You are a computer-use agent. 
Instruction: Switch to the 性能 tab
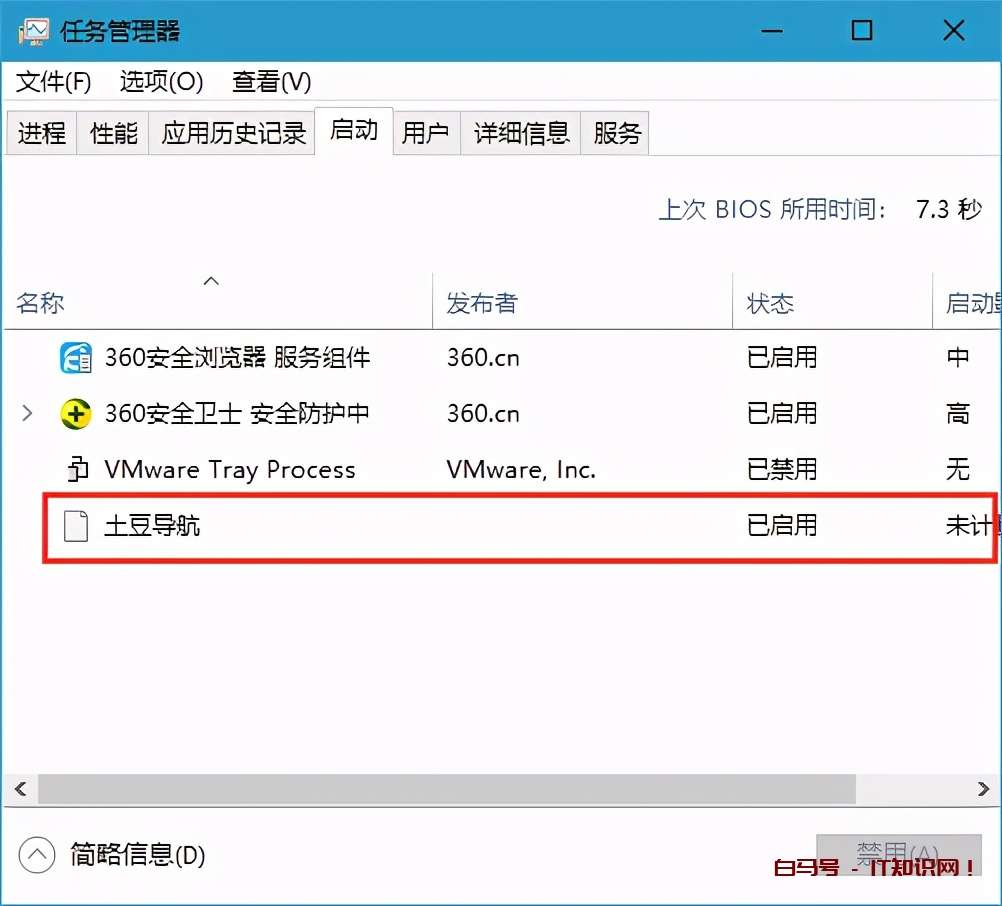coord(112,132)
